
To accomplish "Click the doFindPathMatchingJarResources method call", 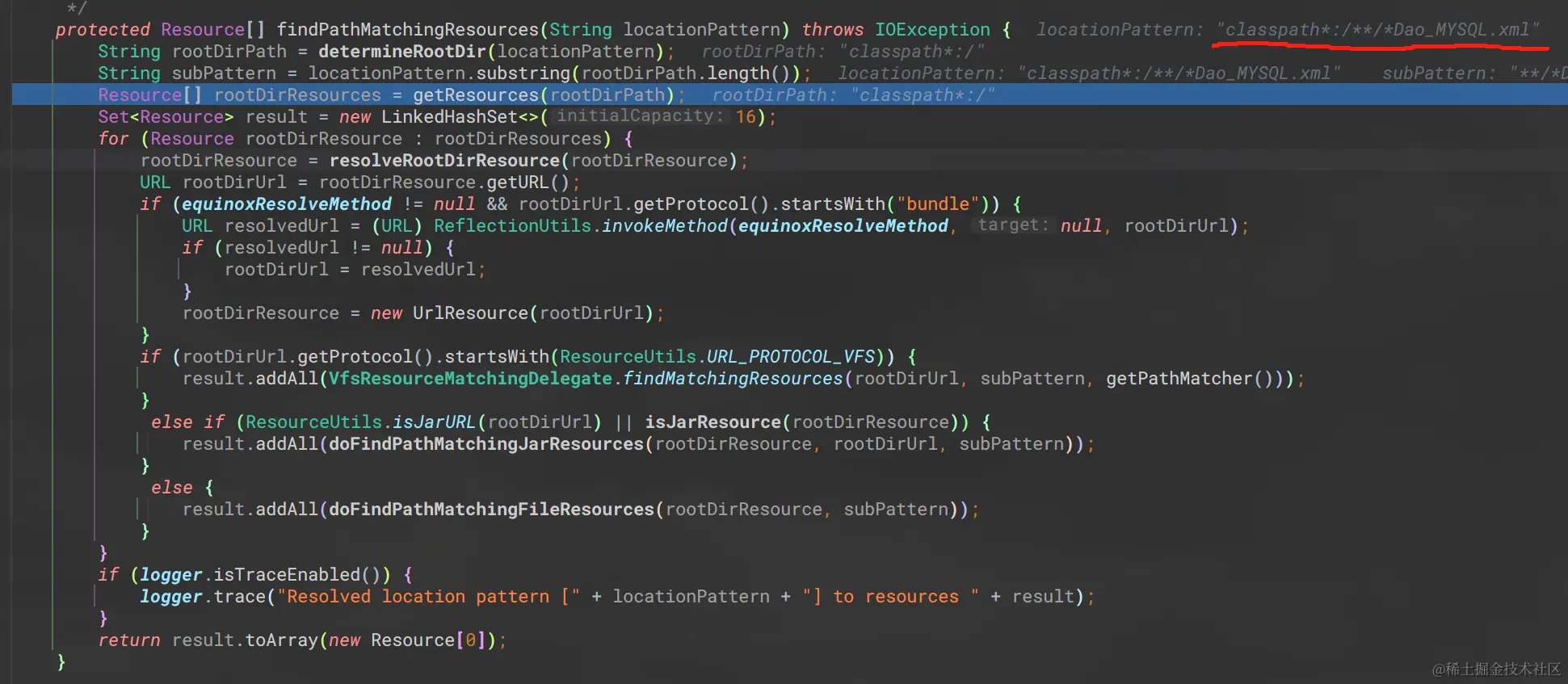I will [x=486, y=444].
